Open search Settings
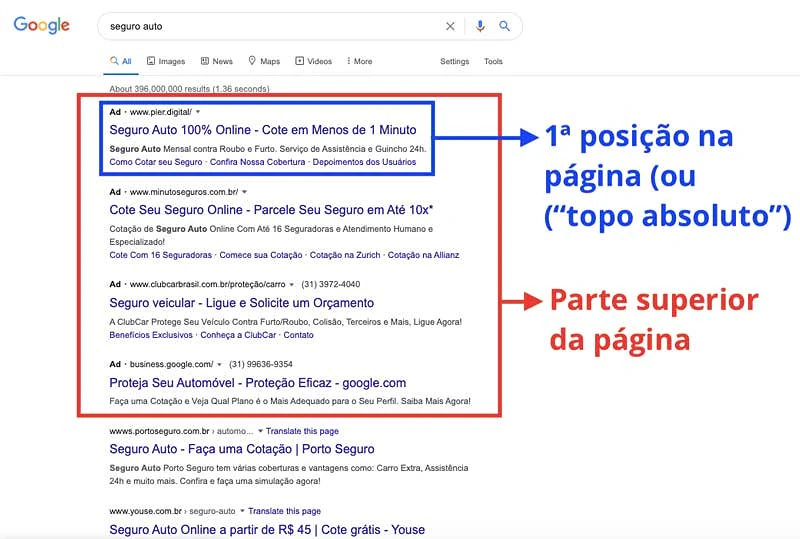Image resolution: width=800 pixels, height=539 pixels. 455,61
